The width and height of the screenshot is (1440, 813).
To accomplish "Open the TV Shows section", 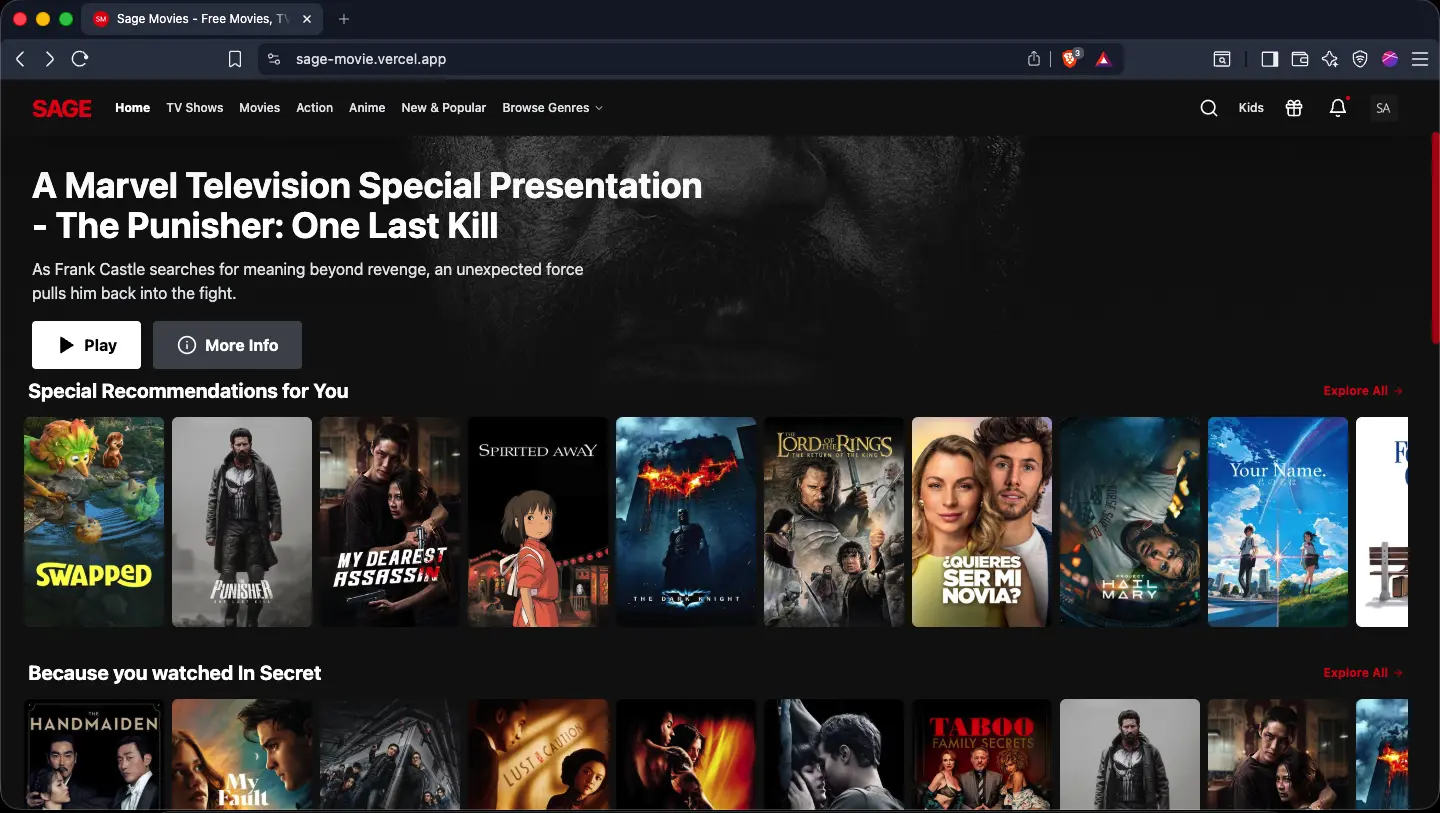I will [195, 108].
